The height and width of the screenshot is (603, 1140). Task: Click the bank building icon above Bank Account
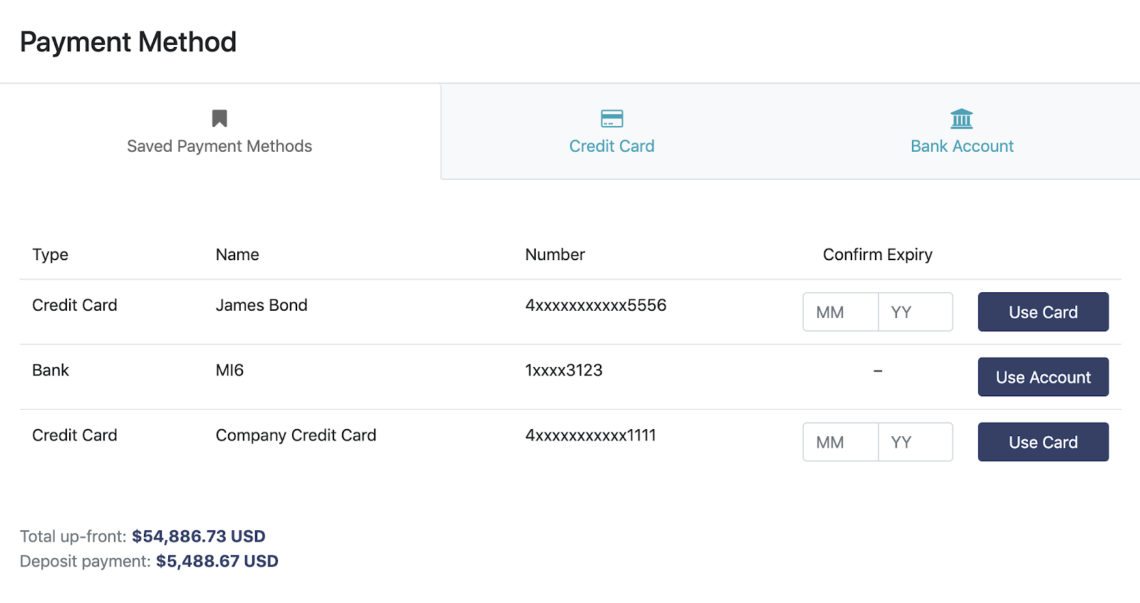click(961, 118)
